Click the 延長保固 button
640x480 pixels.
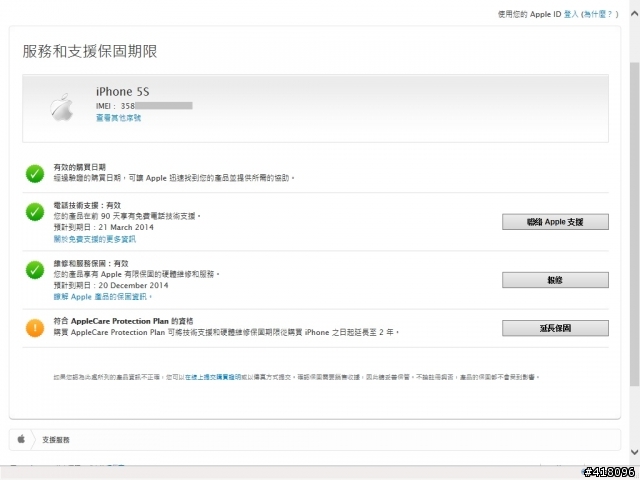(555, 328)
